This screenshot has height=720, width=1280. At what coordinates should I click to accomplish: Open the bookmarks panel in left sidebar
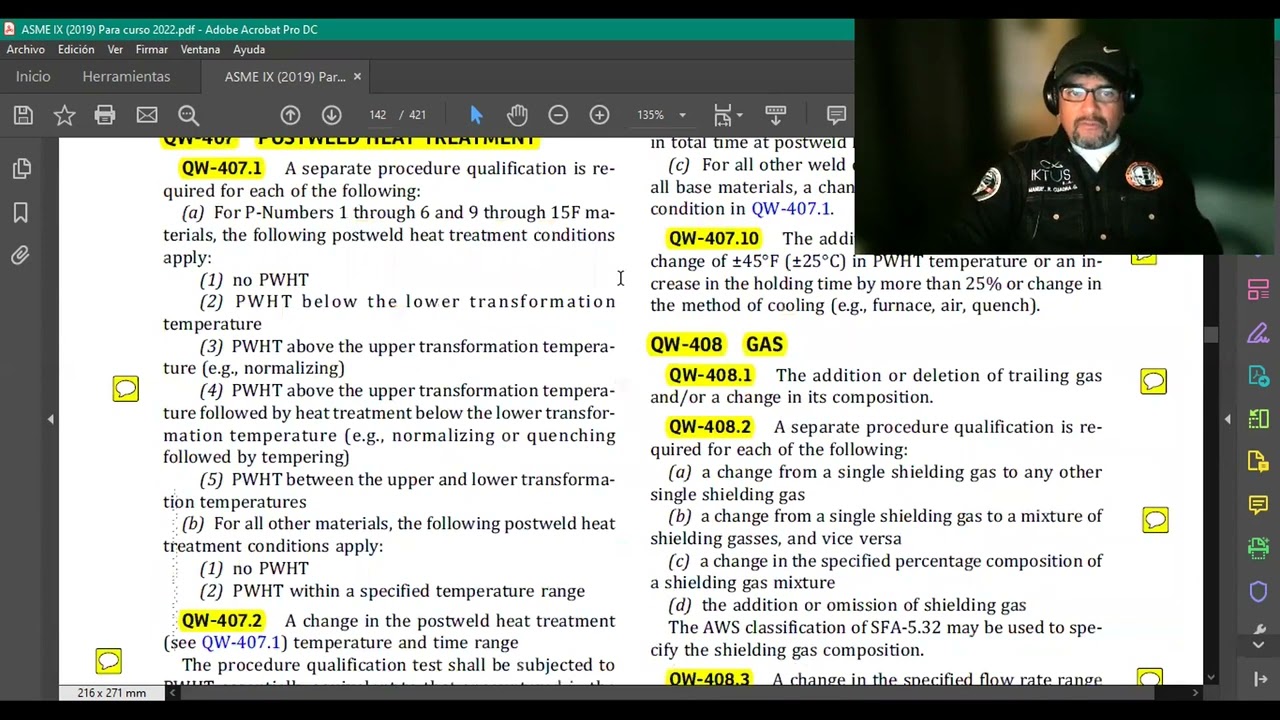(x=21, y=212)
